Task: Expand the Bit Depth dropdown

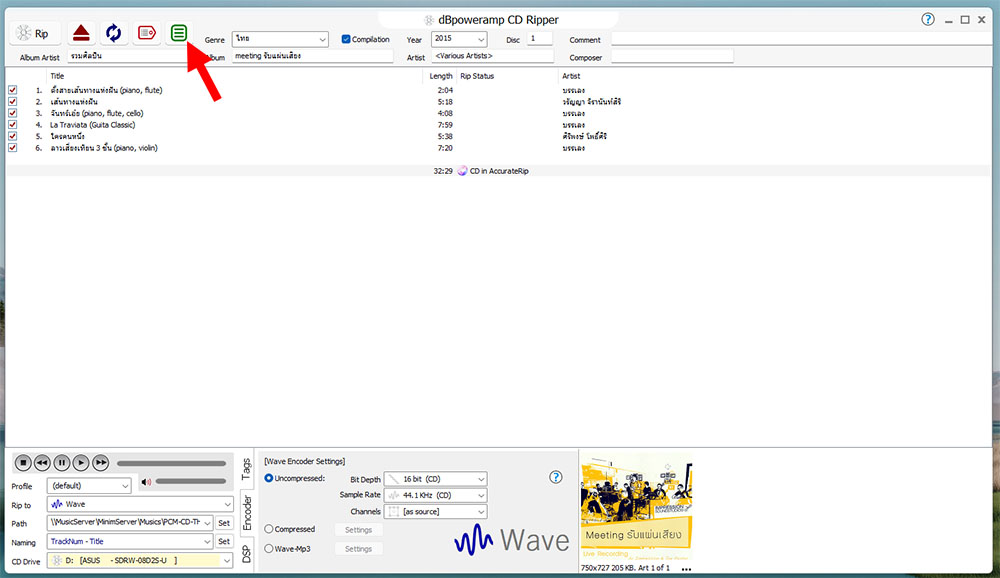Action: (436, 479)
